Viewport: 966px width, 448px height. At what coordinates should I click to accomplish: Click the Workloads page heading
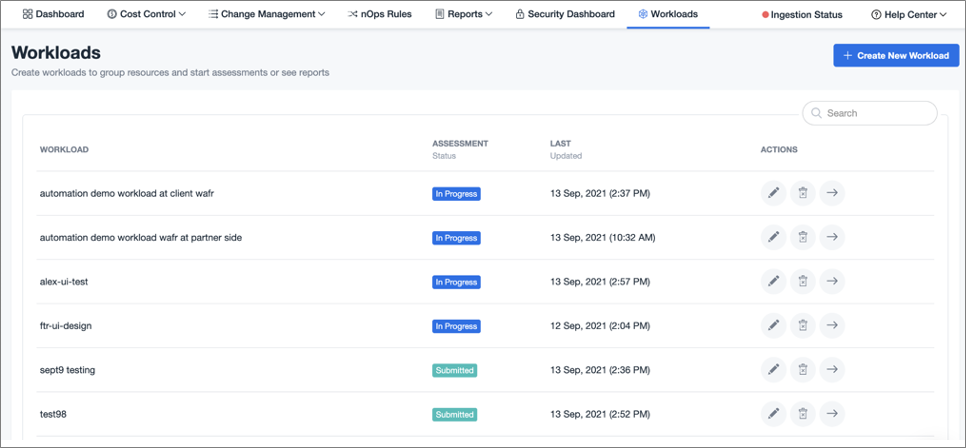(x=56, y=53)
